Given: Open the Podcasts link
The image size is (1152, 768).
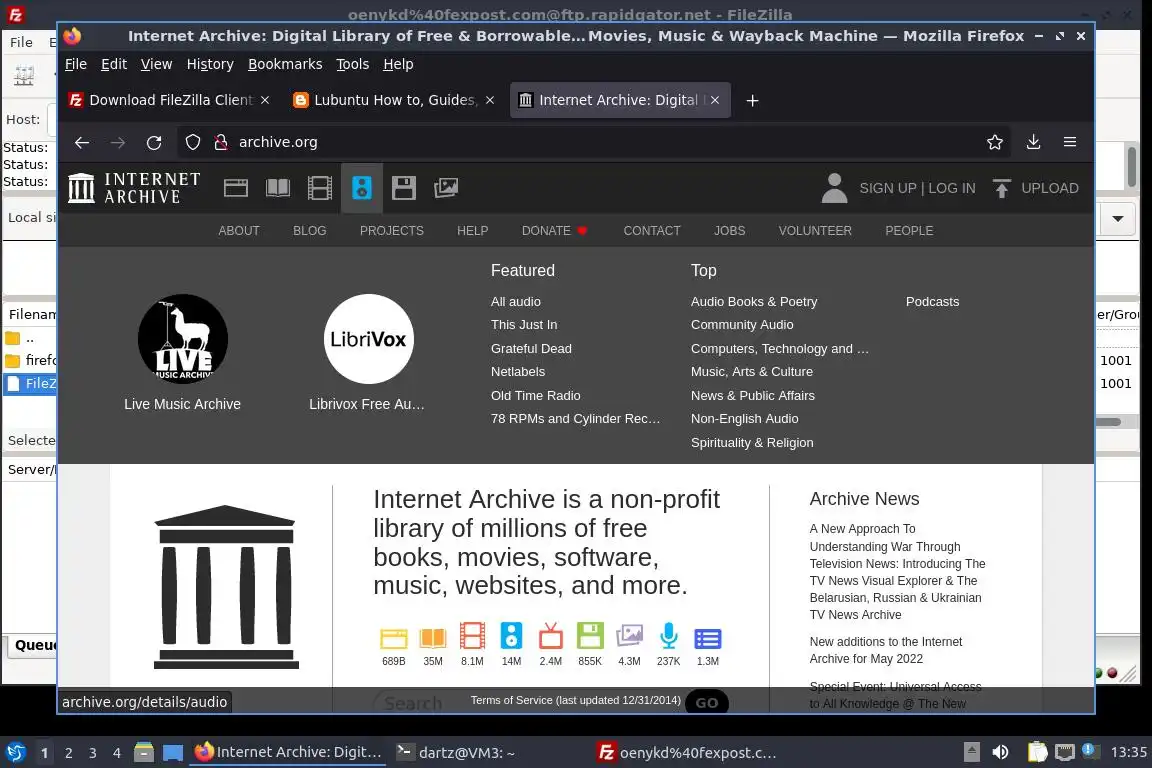Looking at the screenshot, I should click(932, 301).
